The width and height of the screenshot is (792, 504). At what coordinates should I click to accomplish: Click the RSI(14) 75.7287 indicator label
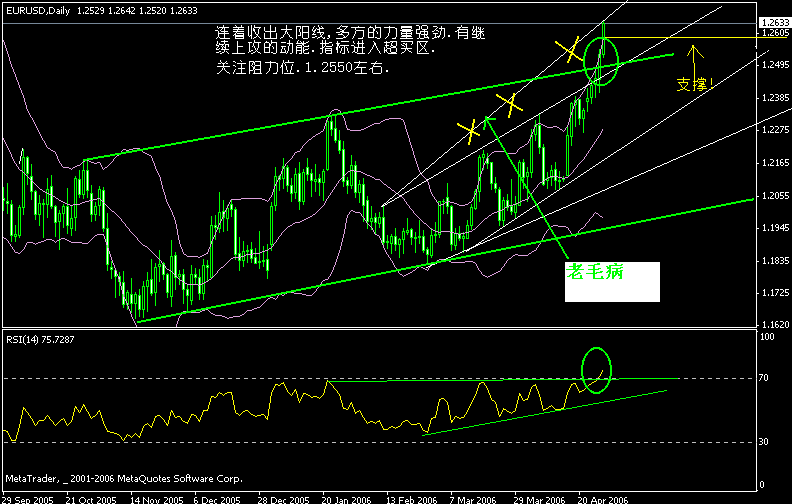pyautogui.click(x=40, y=340)
